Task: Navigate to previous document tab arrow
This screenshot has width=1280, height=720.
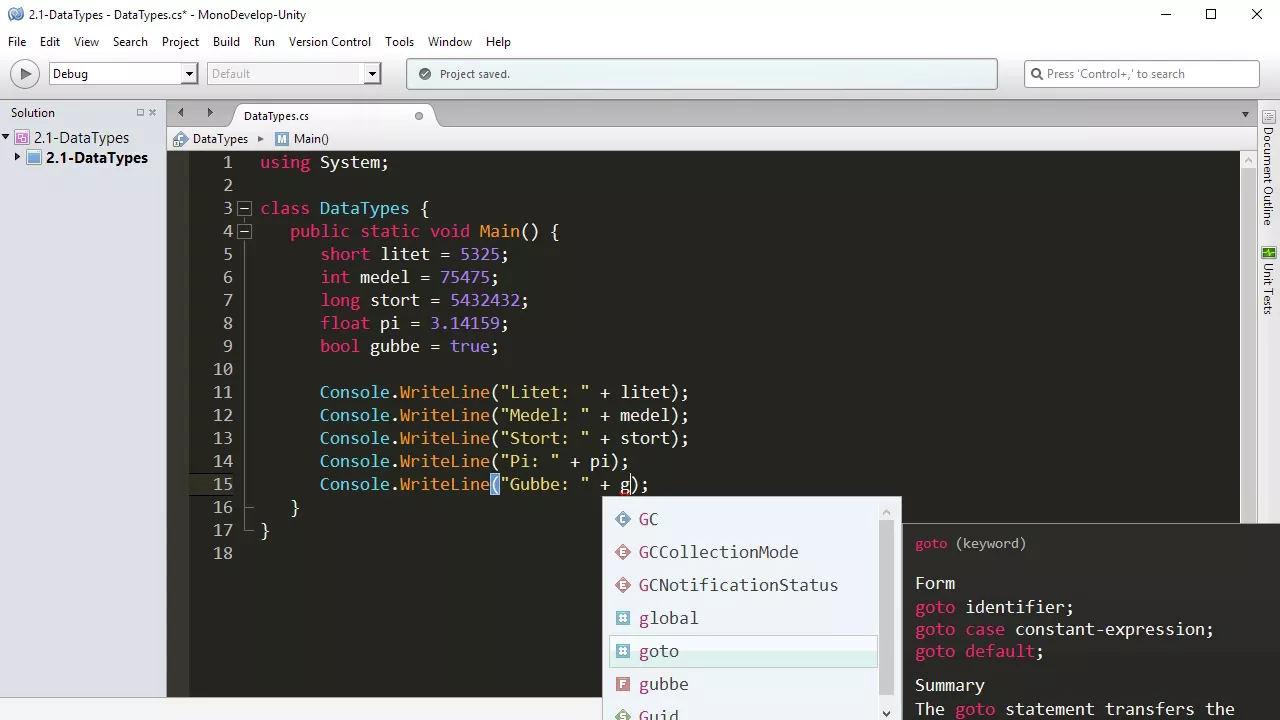Action: click(x=181, y=113)
